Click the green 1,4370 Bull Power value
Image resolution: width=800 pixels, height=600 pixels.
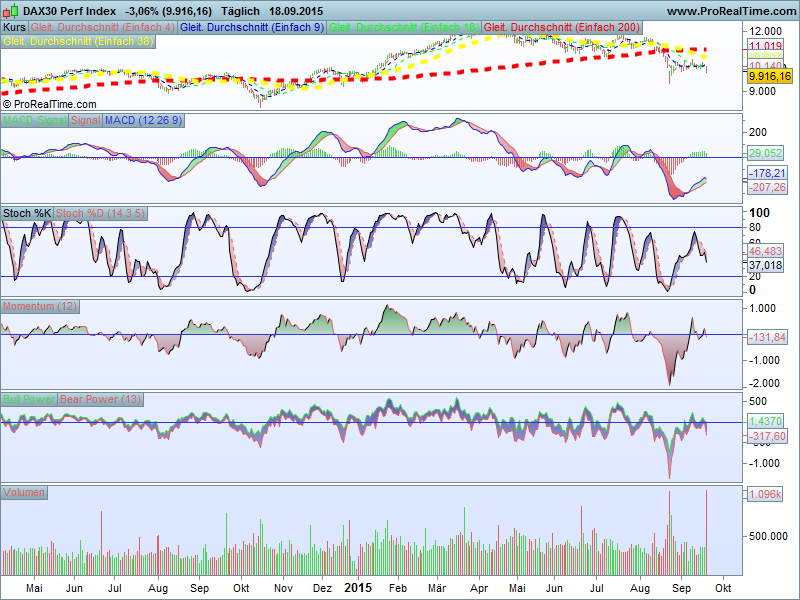click(x=765, y=421)
